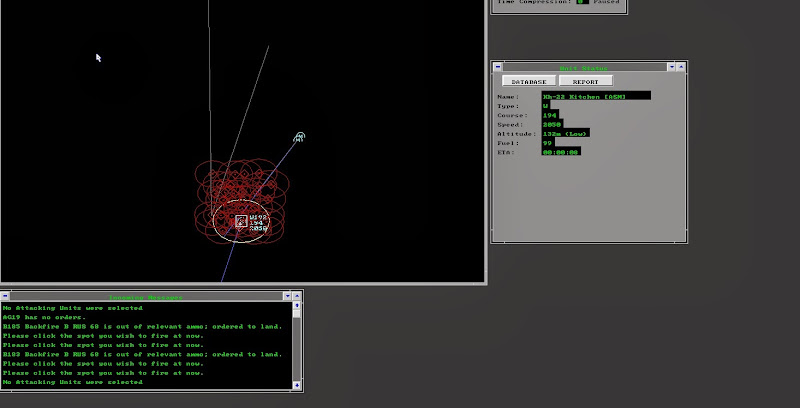Click the 'W192' label on the map

pyautogui.click(x=258, y=217)
